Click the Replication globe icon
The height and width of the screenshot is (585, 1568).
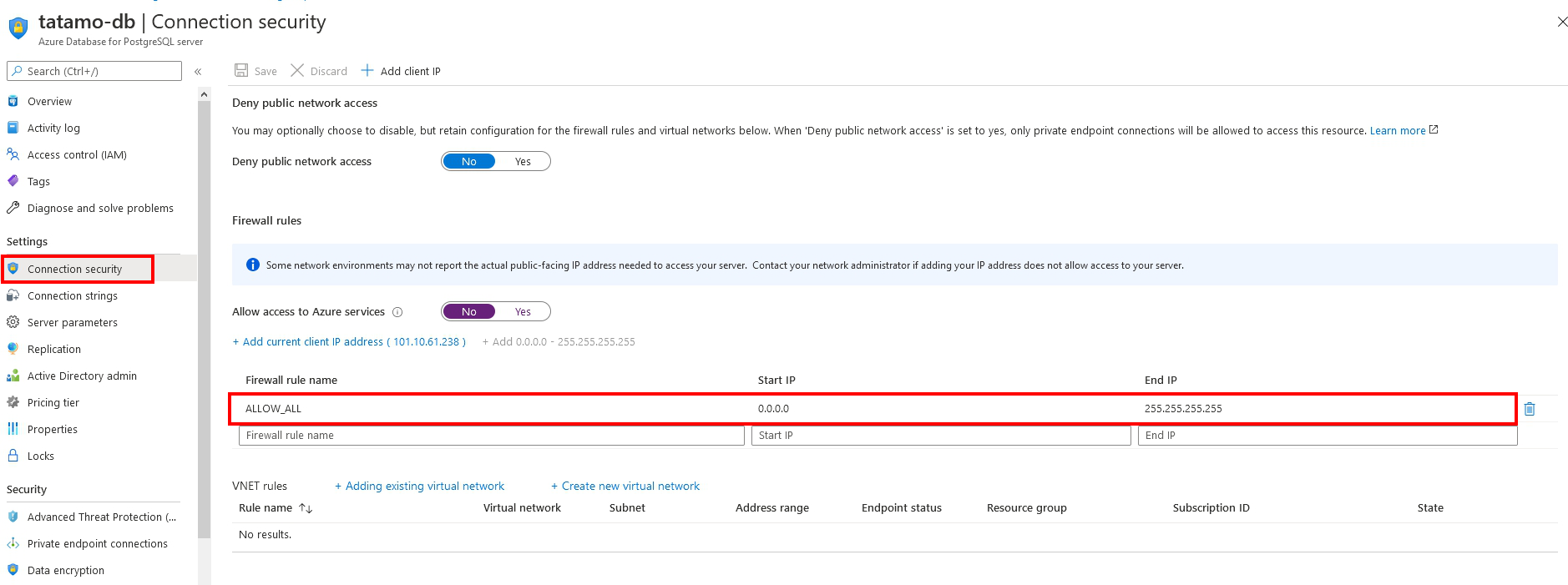[x=13, y=349]
